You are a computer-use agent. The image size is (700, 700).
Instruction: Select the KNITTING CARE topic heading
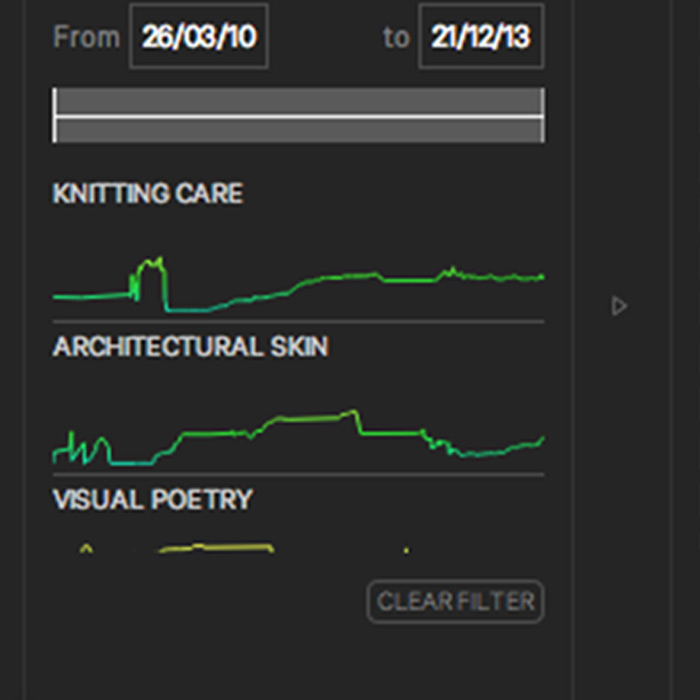(147, 194)
